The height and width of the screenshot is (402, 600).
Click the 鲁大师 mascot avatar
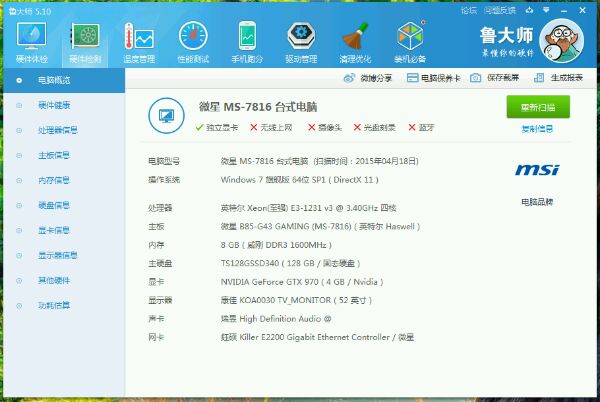coord(561,40)
